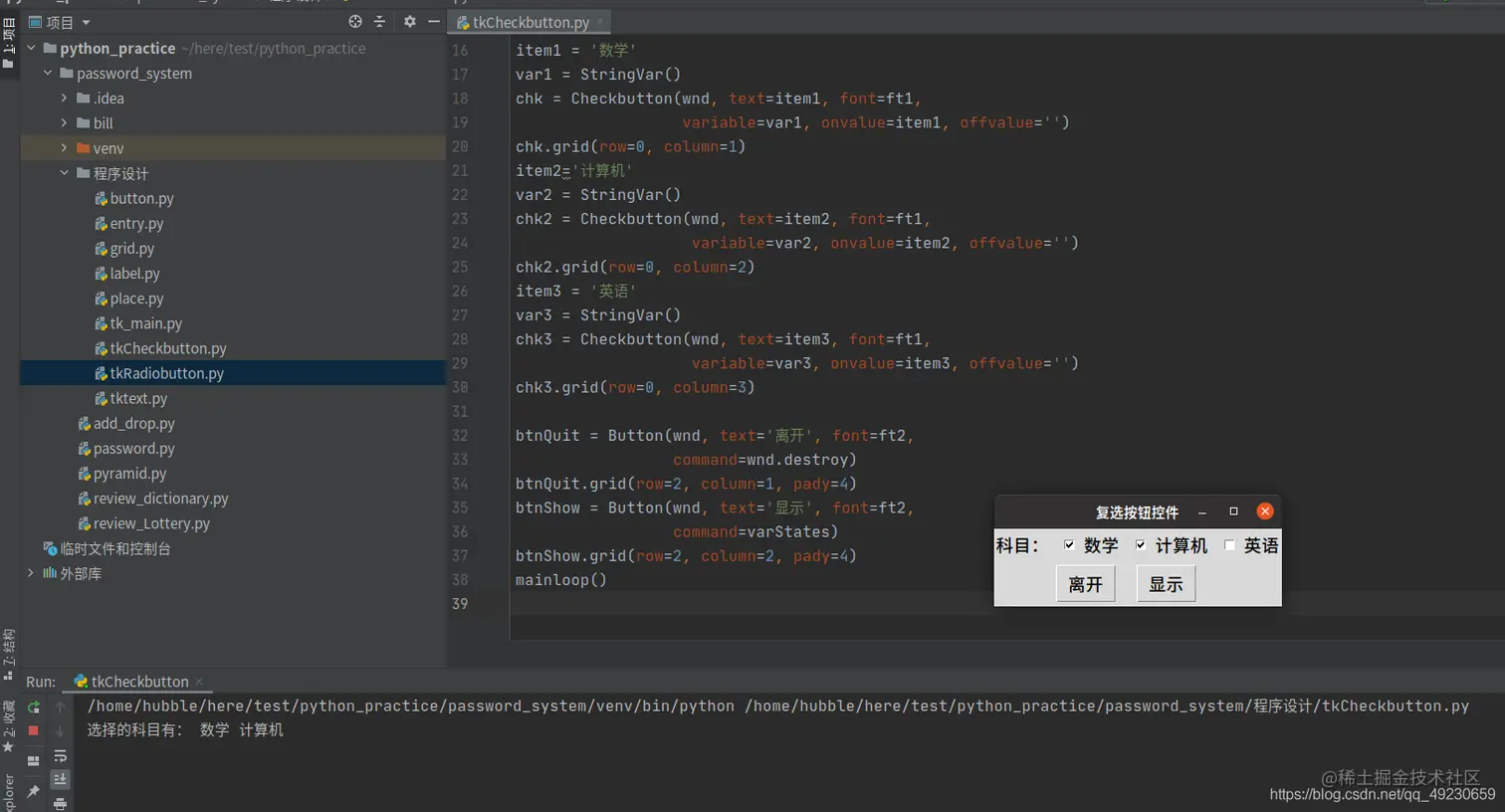
Task: Click line number 39 in gutter
Action: click(460, 603)
